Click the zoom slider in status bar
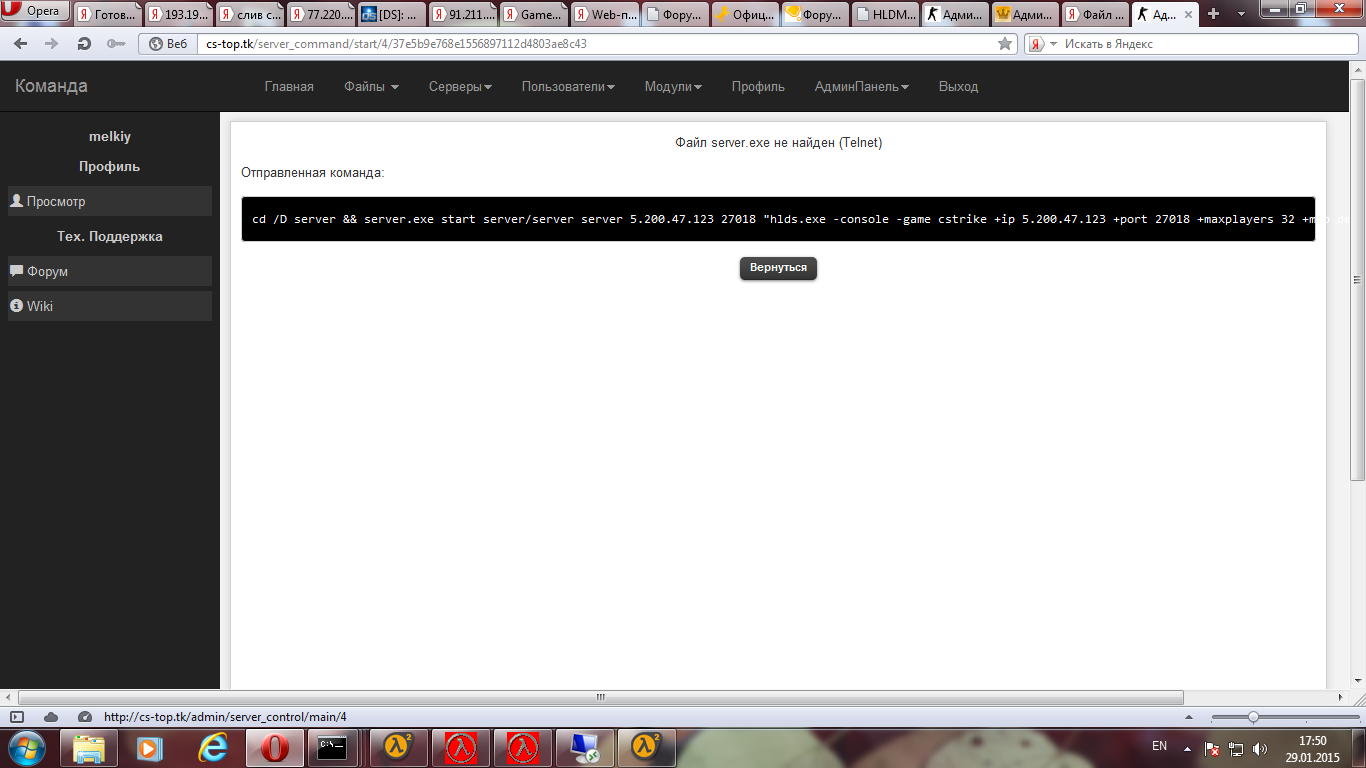Image resolution: width=1366 pixels, height=768 pixels. pos(1253,717)
